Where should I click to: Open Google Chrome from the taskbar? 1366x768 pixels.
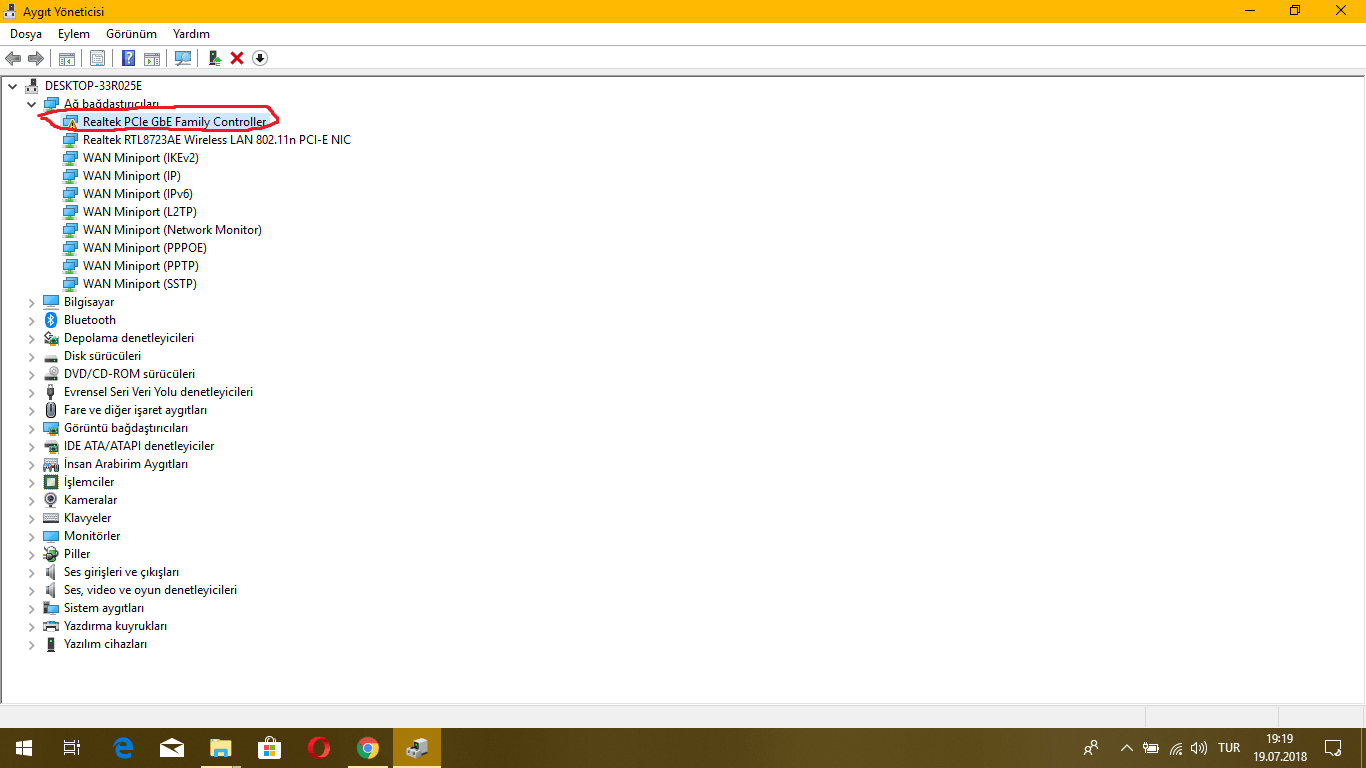point(368,748)
